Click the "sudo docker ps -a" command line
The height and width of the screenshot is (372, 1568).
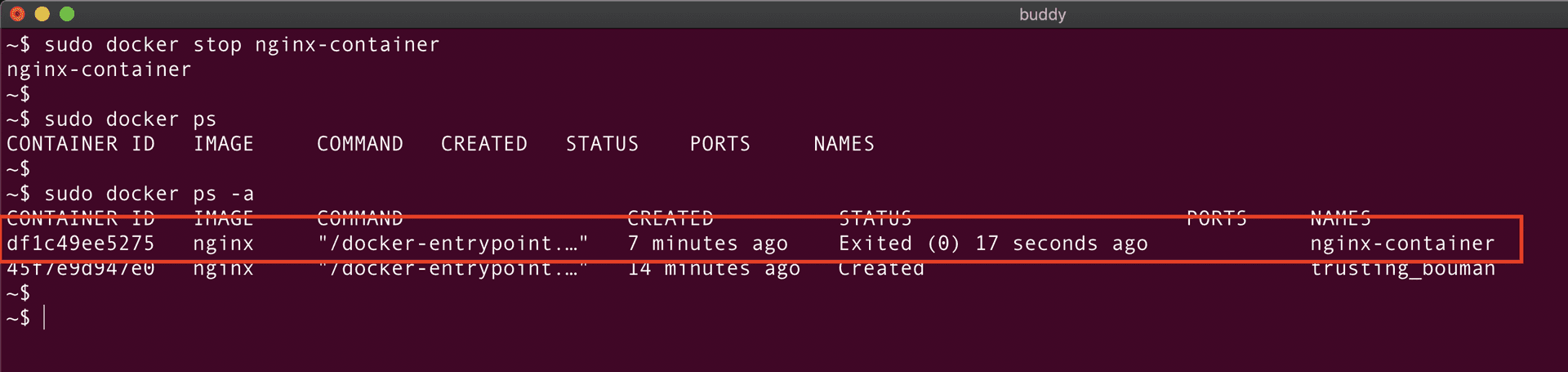pyautogui.click(x=149, y=194)
